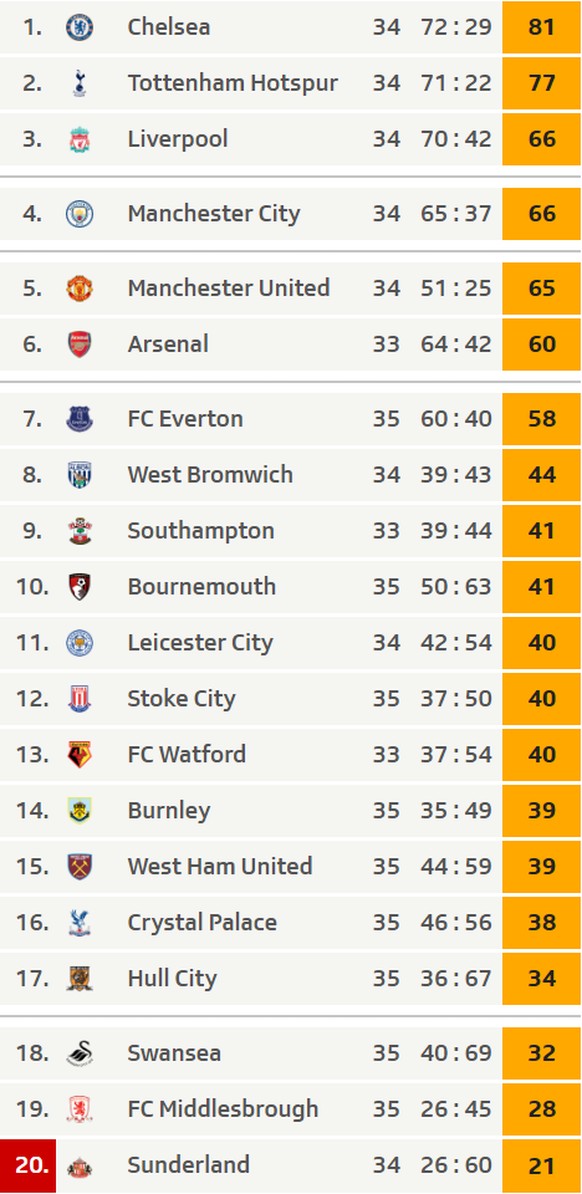Viewport: 582px width, 1194px height.
Task: Click the Tottenham Hotspur crest icon
Action: (x=79, y=83)
